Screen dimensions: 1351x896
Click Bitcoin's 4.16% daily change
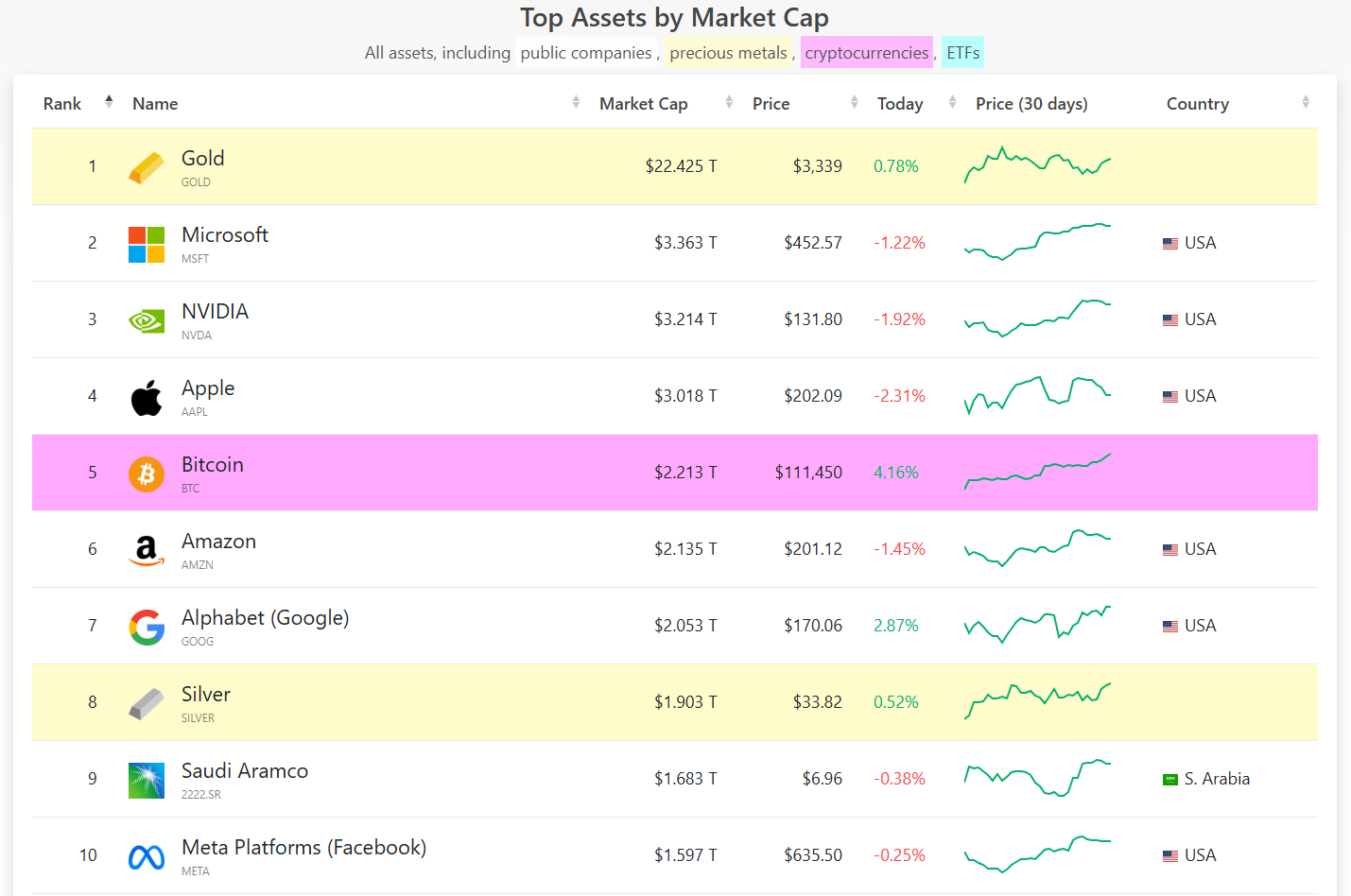click(x=896, y=473)
